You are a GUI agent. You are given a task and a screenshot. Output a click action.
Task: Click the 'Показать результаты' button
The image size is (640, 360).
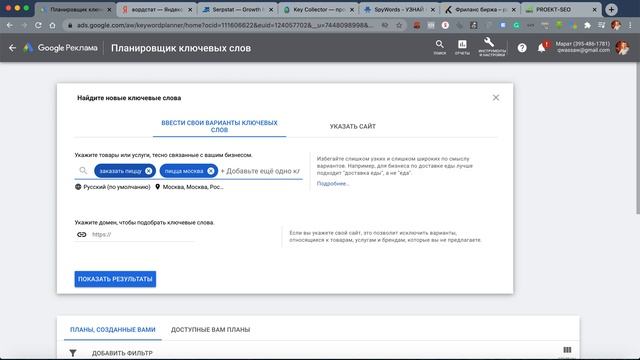(115, 279)
